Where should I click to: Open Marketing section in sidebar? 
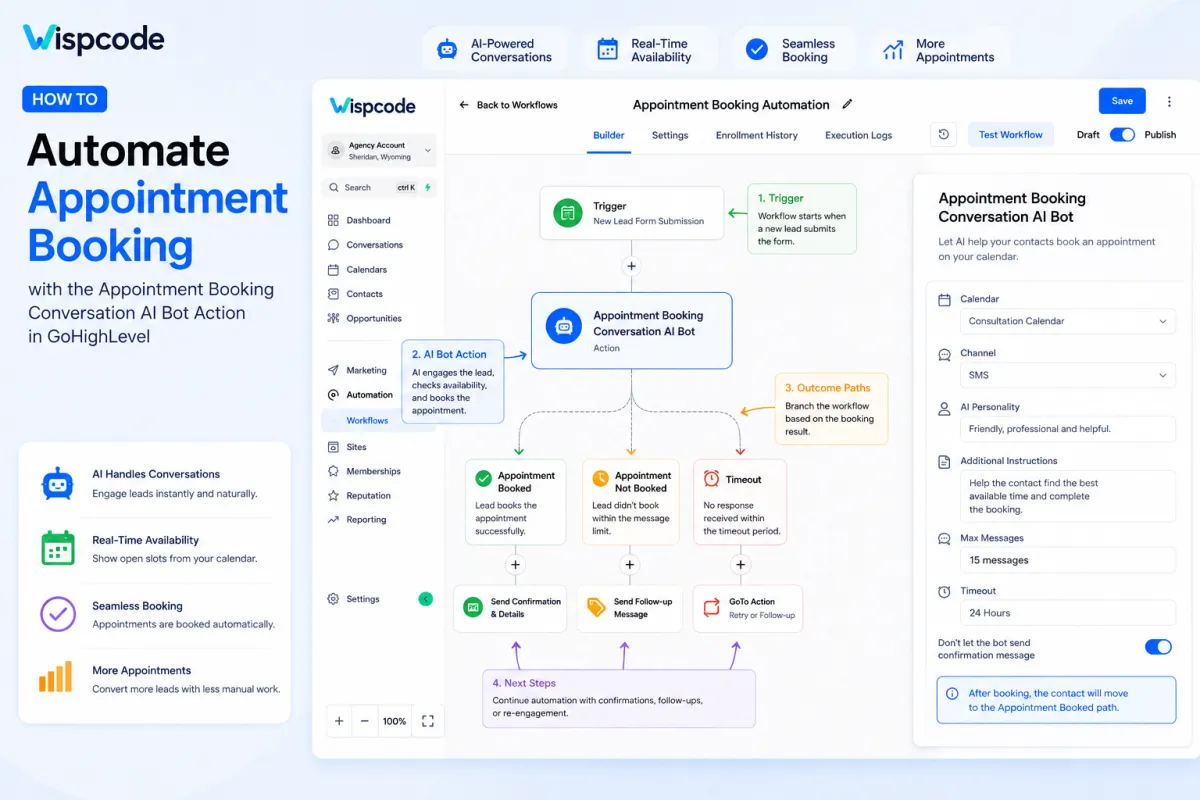(357, 370)
